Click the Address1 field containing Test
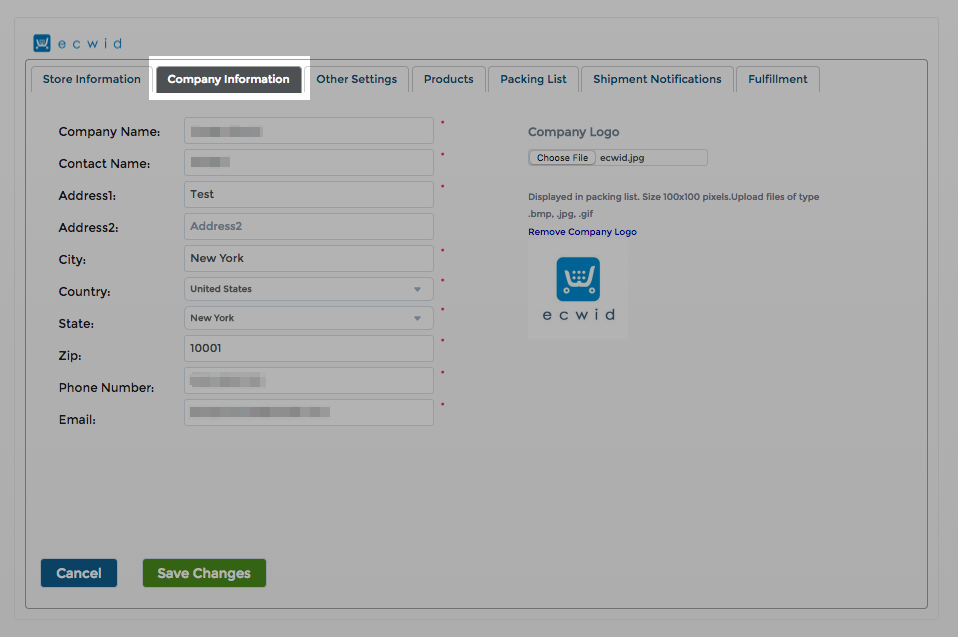This screenshot has height=637, width=958. click(309, 194)
